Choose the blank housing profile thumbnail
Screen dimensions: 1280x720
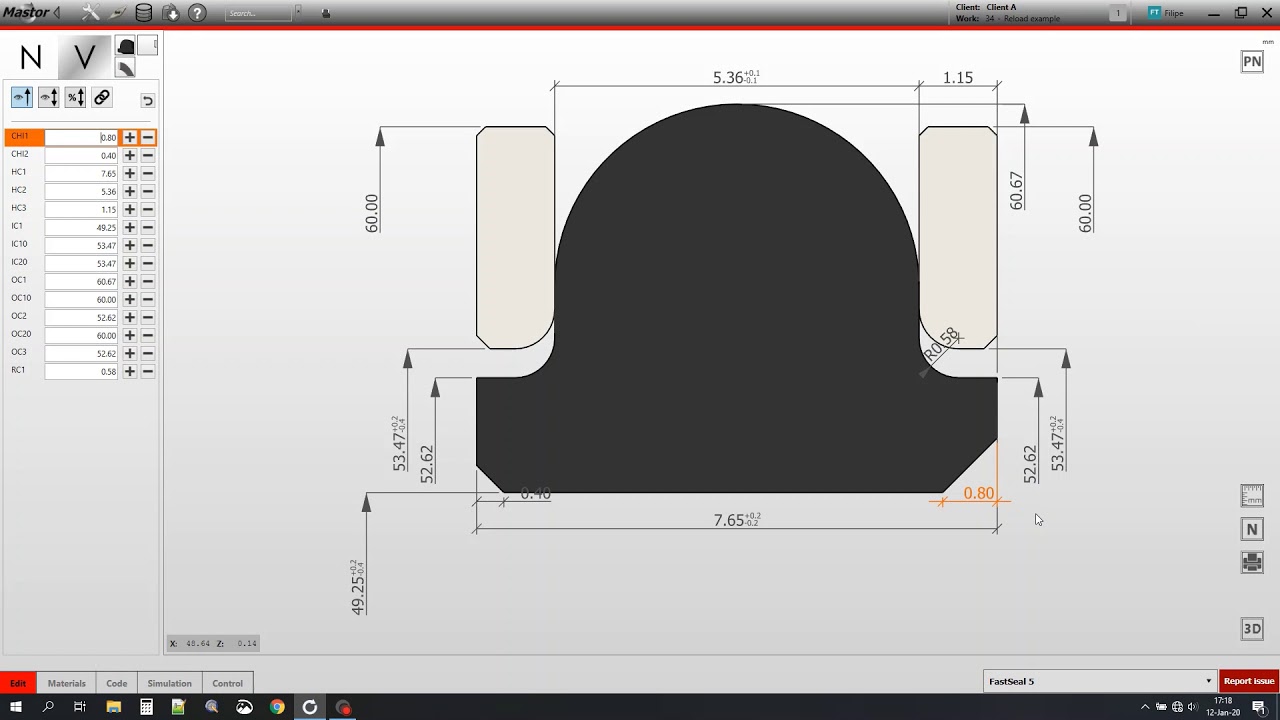pyautogui.click(x=148, y=46)
